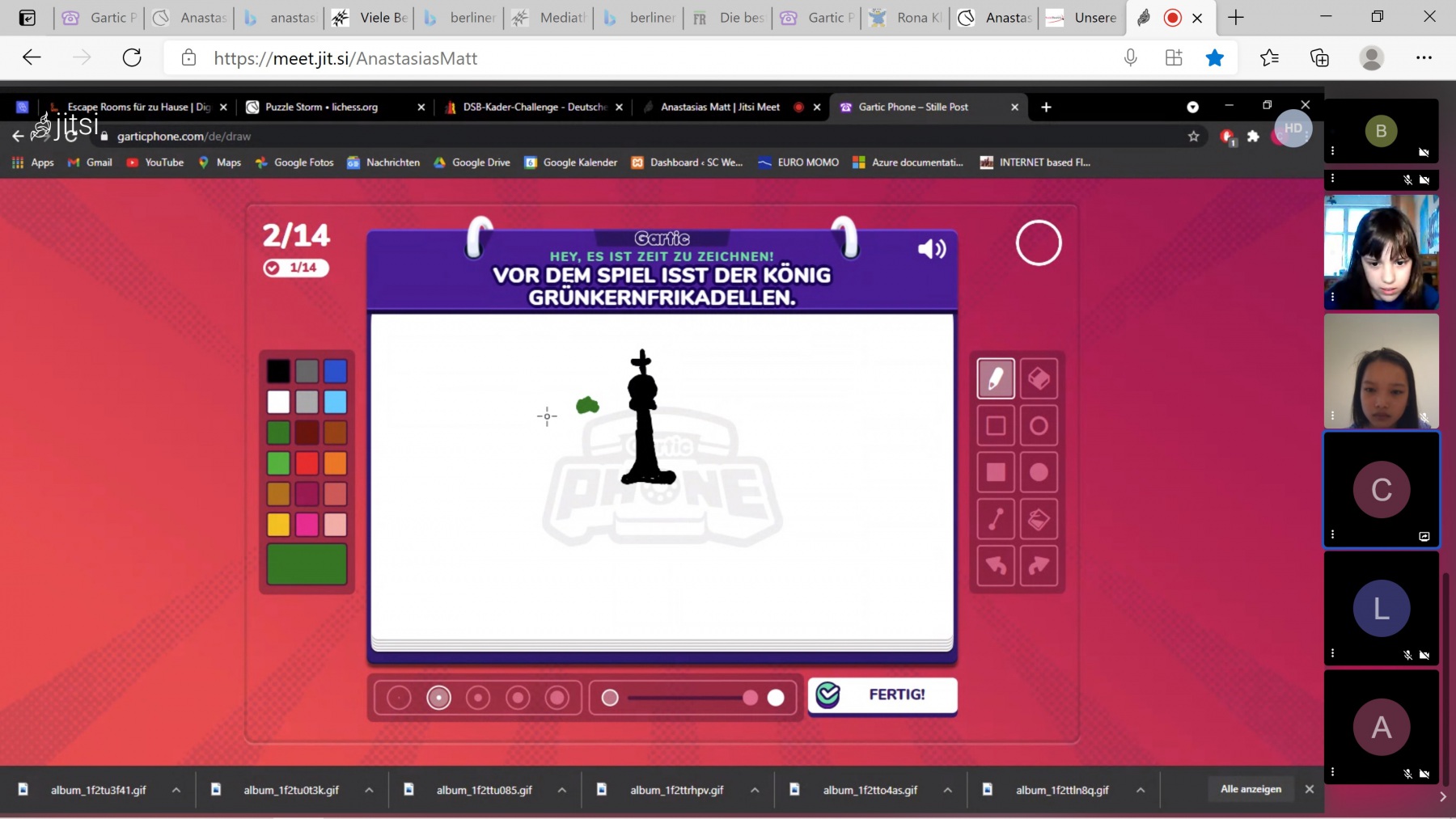1456x819 pixels.
Task: Pick the red color swatch
Action: tap(307, 463)
